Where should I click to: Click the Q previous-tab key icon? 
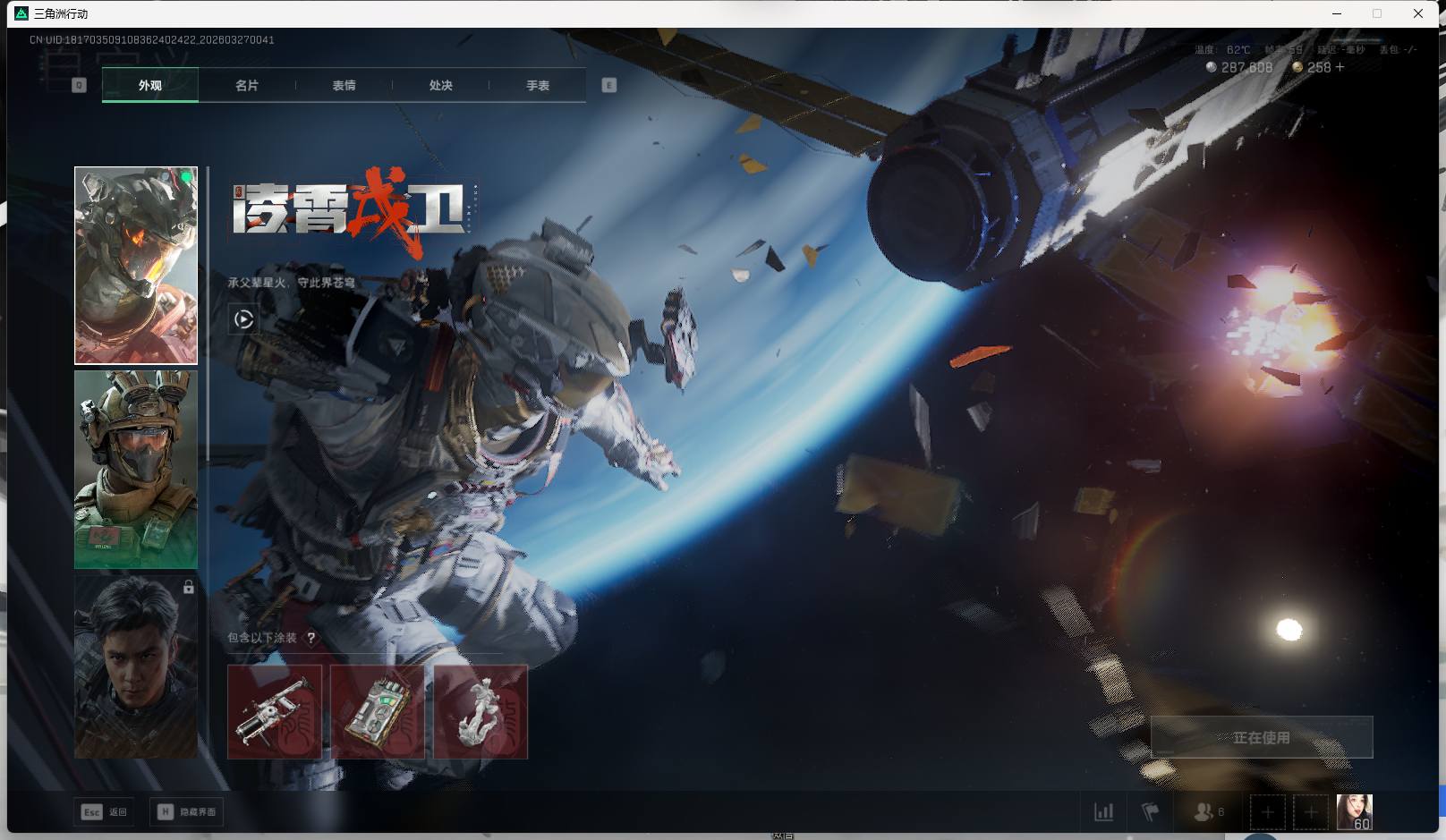point(79,85)
